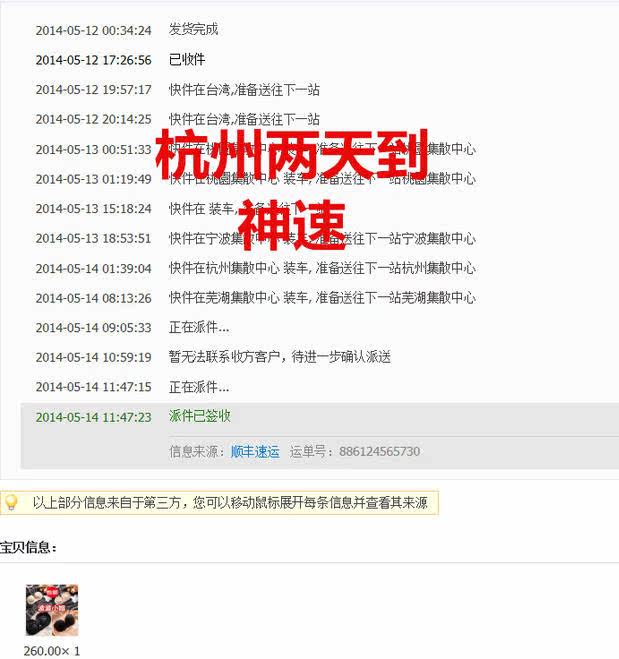Click the lightbulb tip icon
619x659 pixels.
pos(11,502)
